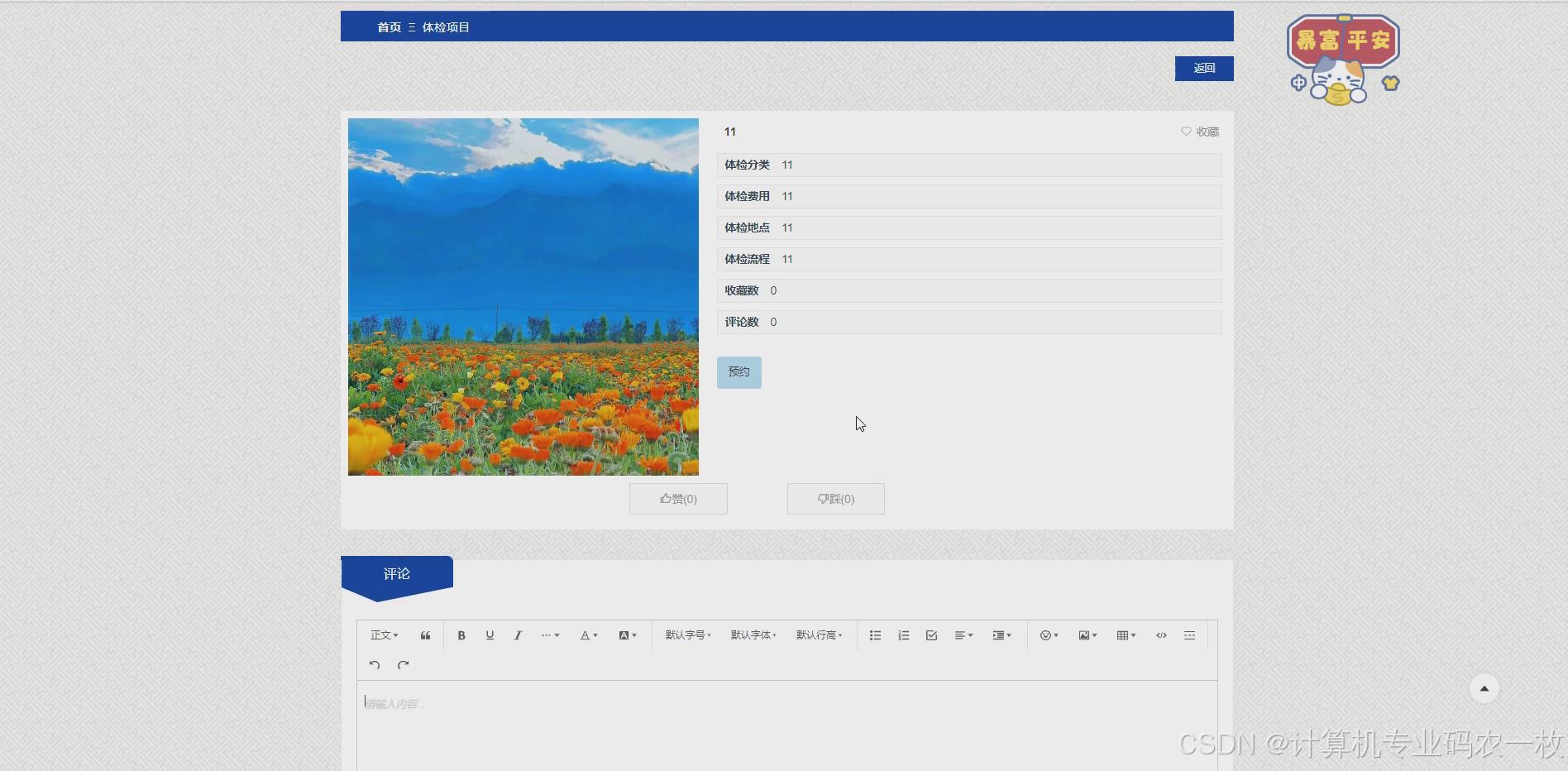Go to 首页 in the breadcrumb
This screenshot has height=771, width=1568.
point(389,27)
